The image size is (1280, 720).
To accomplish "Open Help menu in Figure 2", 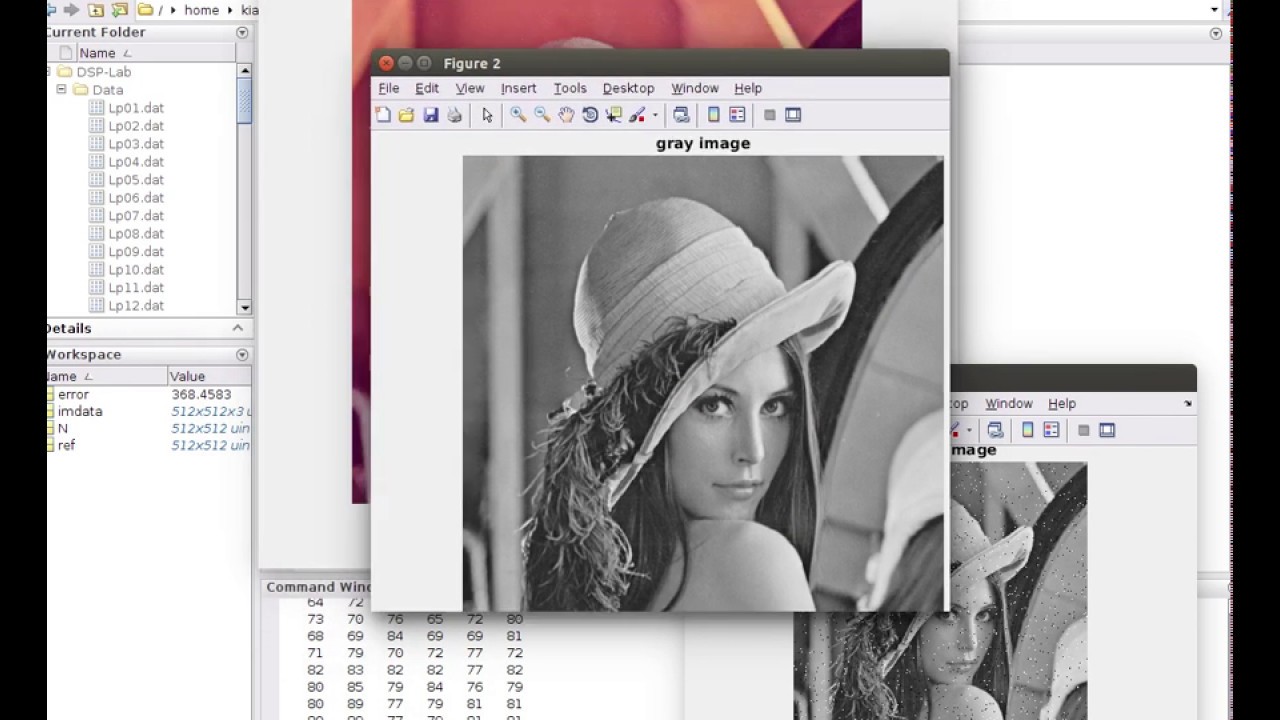I will pyautogui.click(x=748, y=88).
